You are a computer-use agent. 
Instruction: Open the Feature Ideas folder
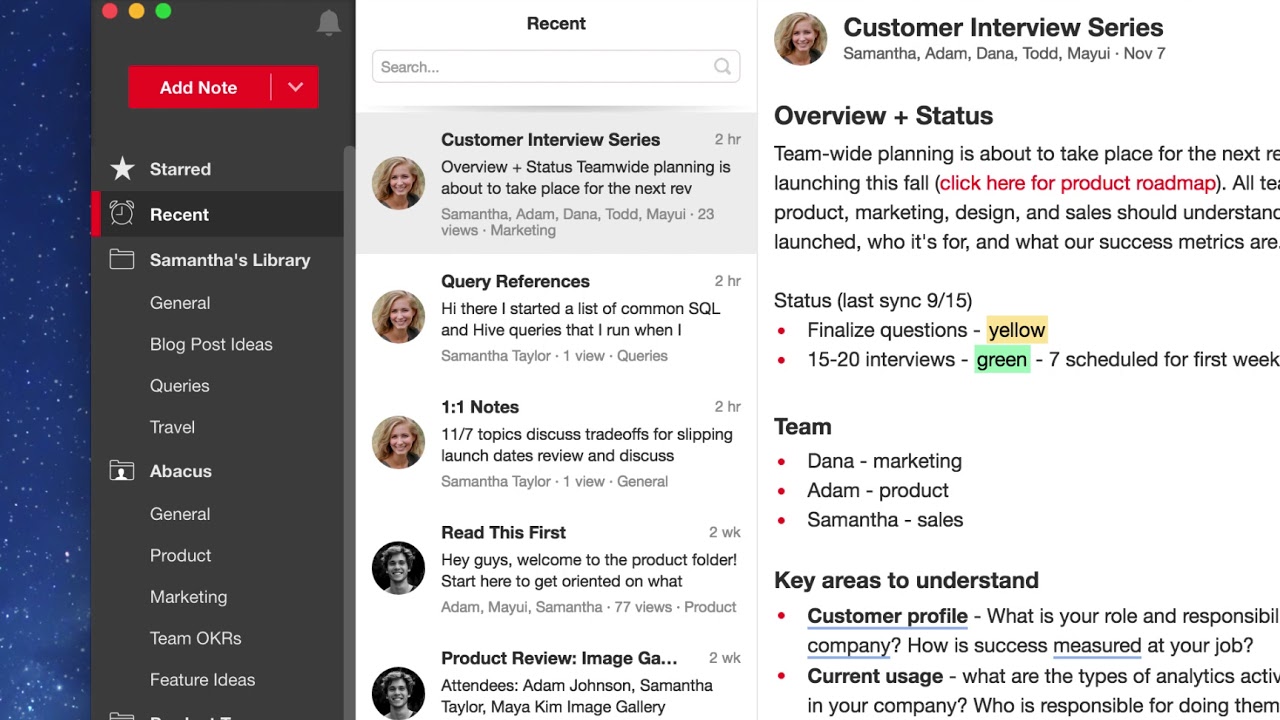click(203, 680)
